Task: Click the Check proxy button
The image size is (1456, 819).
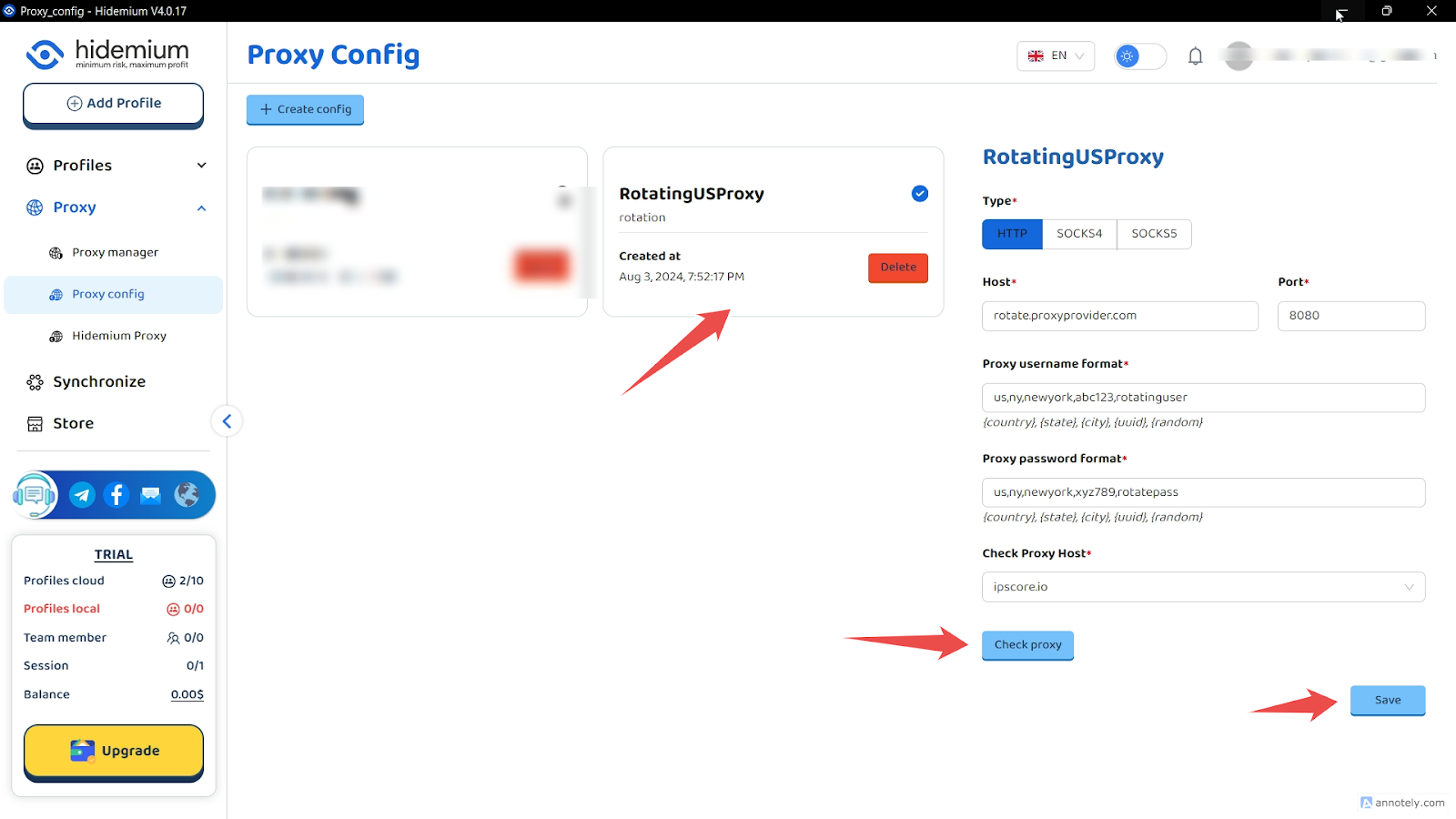Action: tap(1027, 645)
